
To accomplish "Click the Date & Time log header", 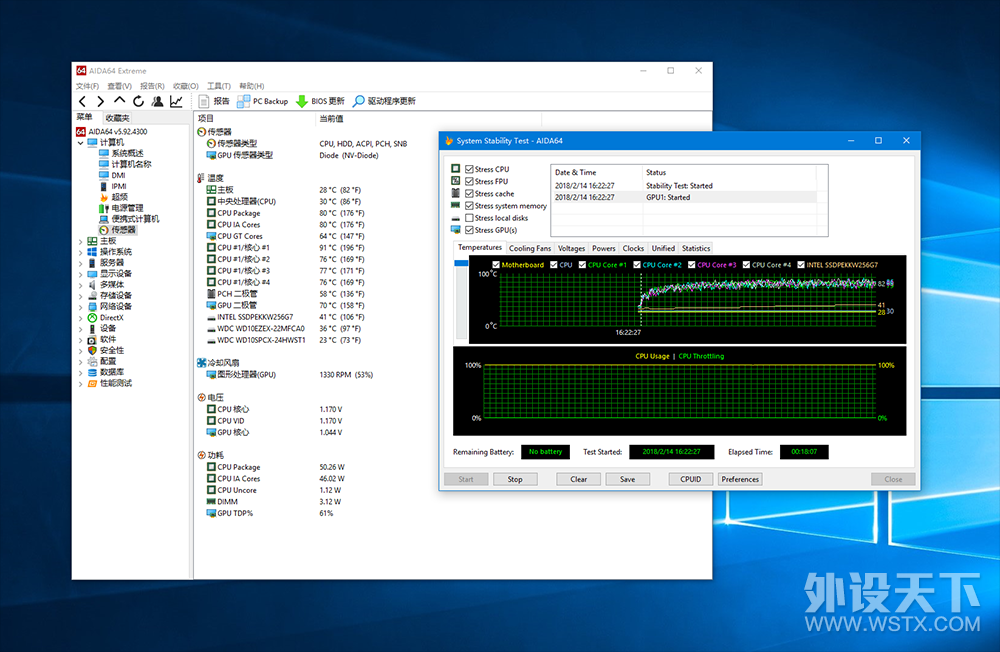I will [596, 172].
